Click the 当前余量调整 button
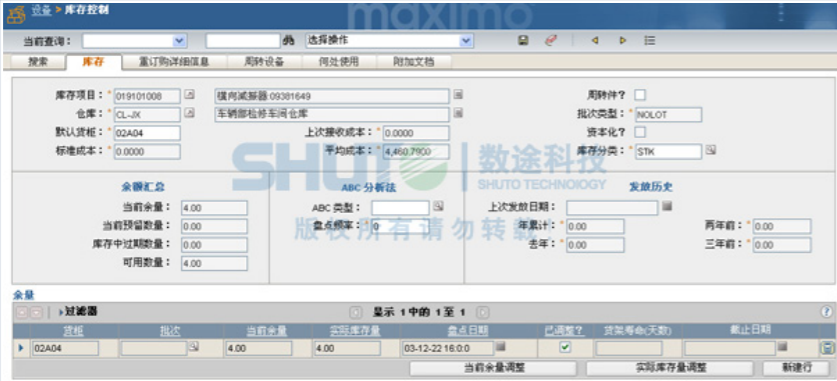Screen dimensions: 837x381 pos(493,368)
